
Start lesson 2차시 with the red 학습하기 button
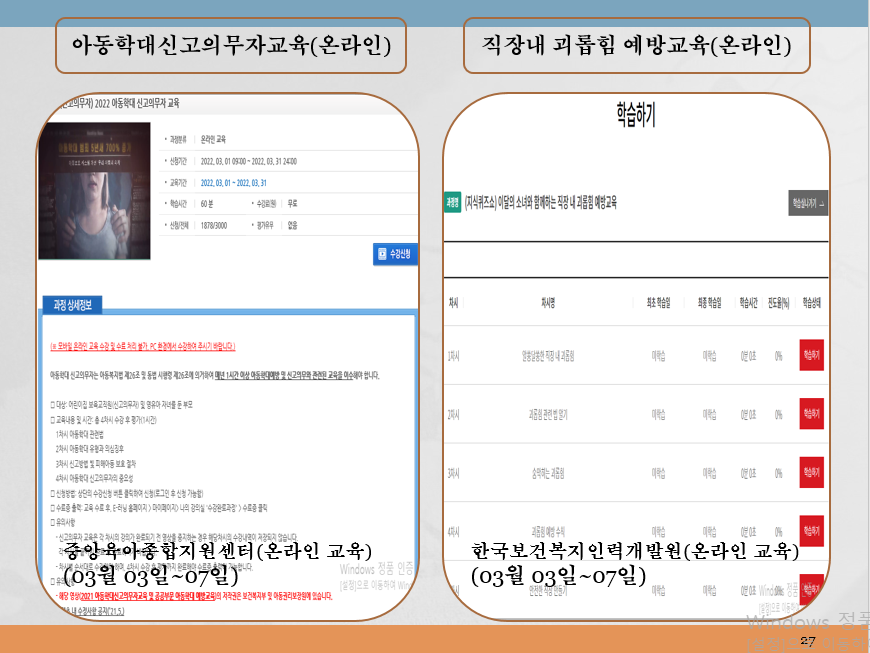[811, 414]
